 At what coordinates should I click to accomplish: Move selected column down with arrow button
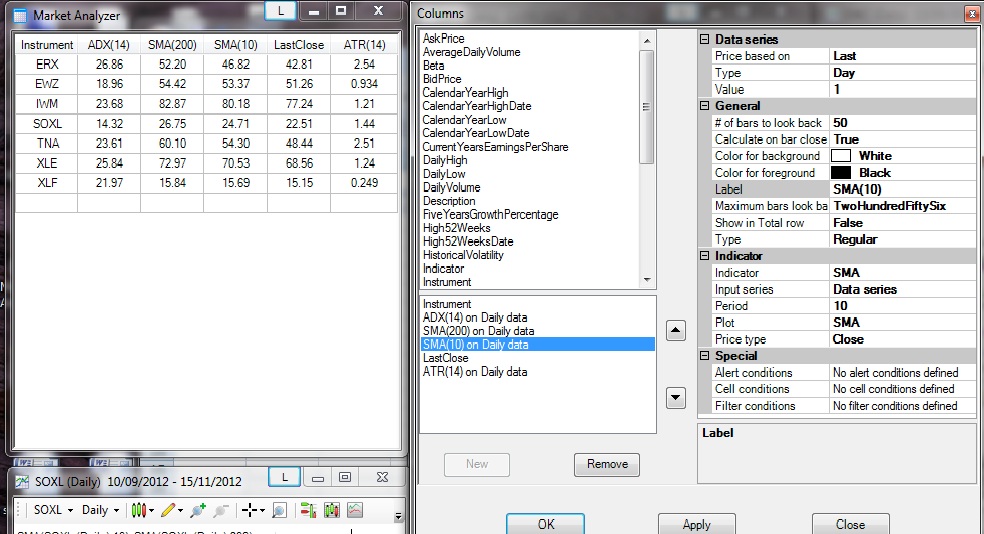pyautogui.click(x=675, y=397)
